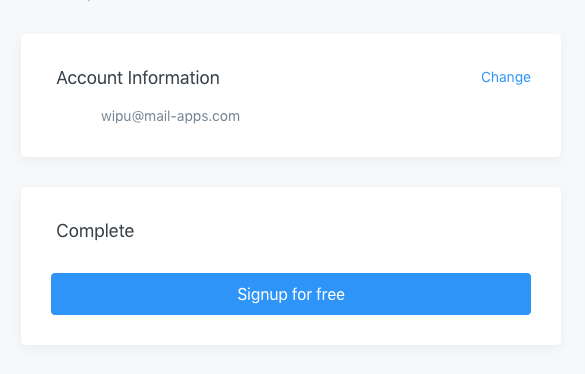Click 'mail-apps.com' portion of email address

192,116
